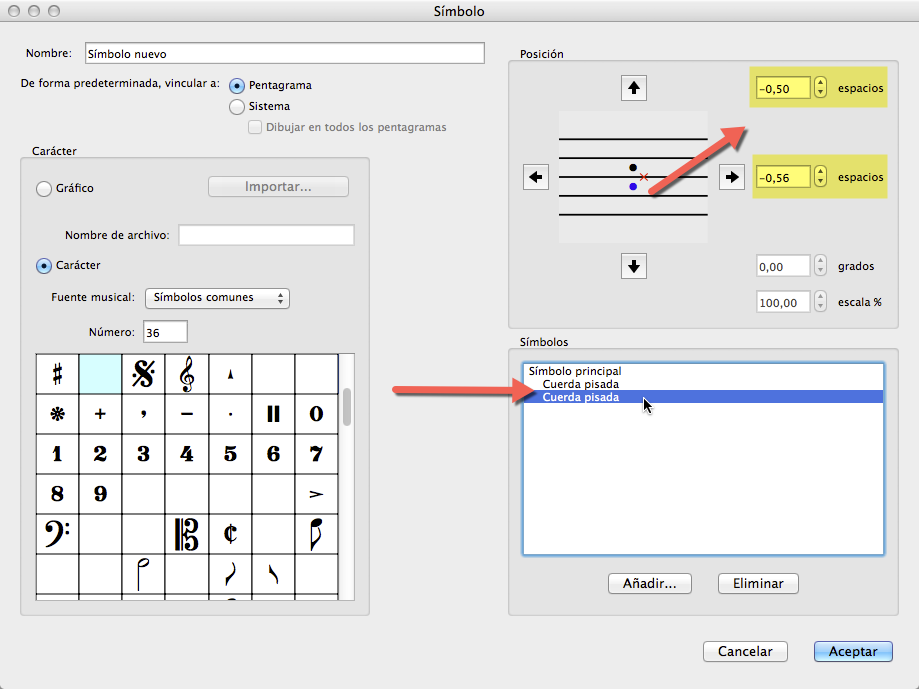The width and height of the screenshot is (919, 689).
Task: Click the character grid scrollbar thumb
Action: [x=347, y=406]
